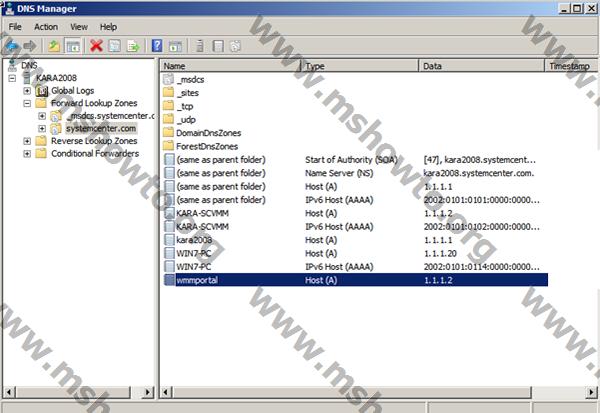Viewport: 600px width, 413px height.
Task: Collapse the KARA2008 server node
Action: coord(12,78)
